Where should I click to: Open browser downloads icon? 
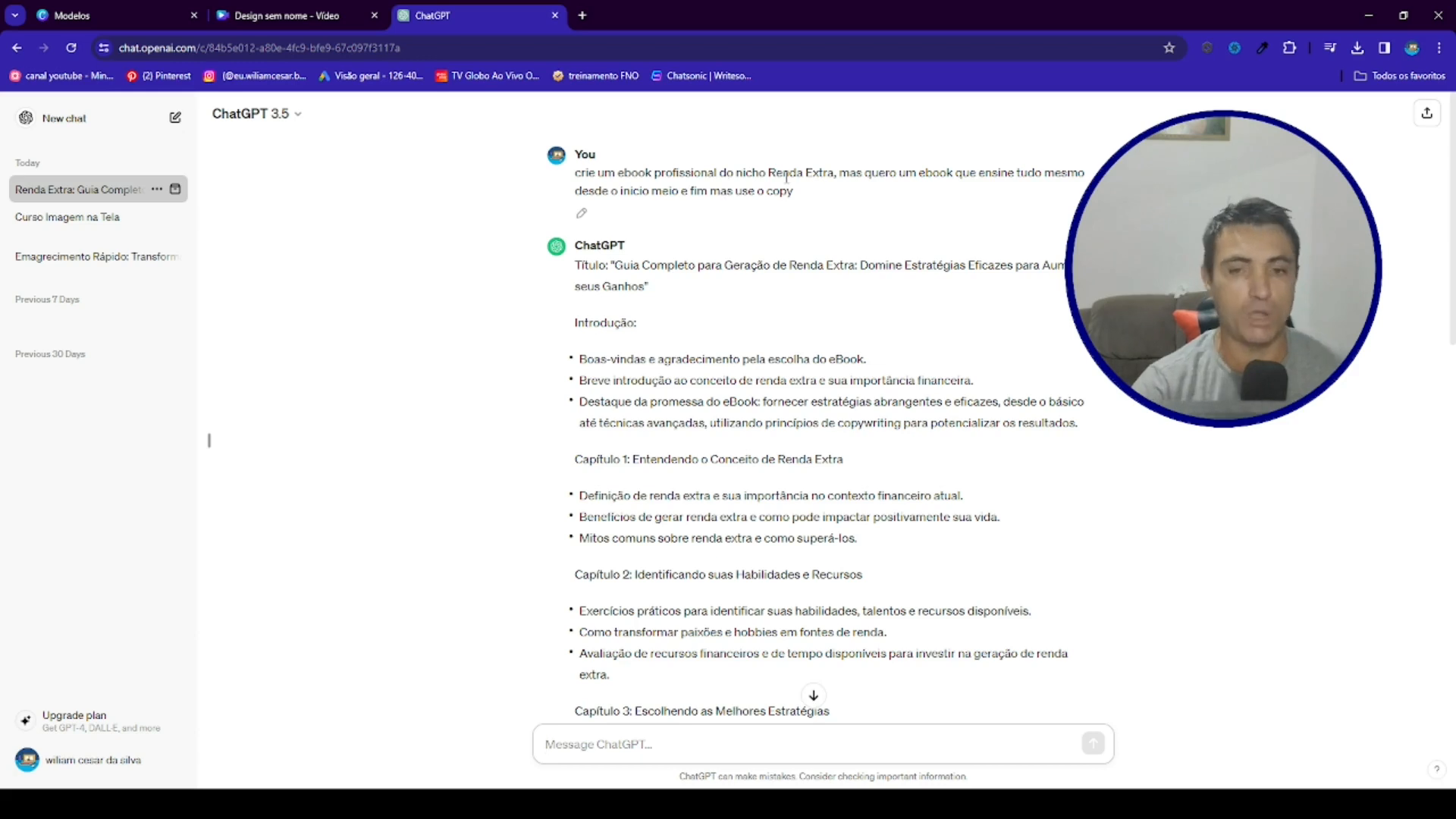pyautogui.click(x=1357, y=48)
